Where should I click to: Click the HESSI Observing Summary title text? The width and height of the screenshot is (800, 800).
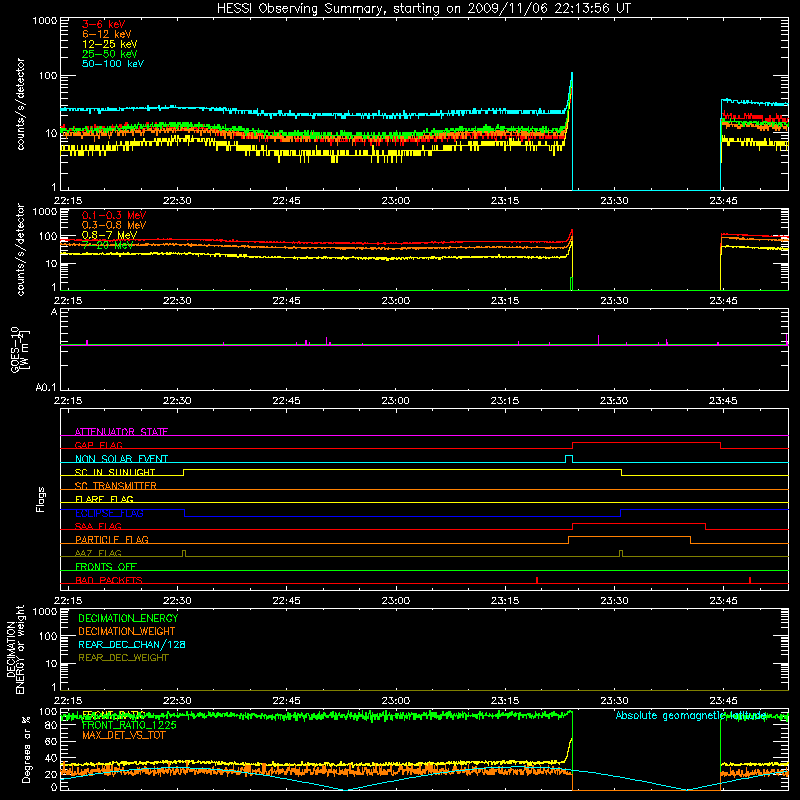[423, 9]
